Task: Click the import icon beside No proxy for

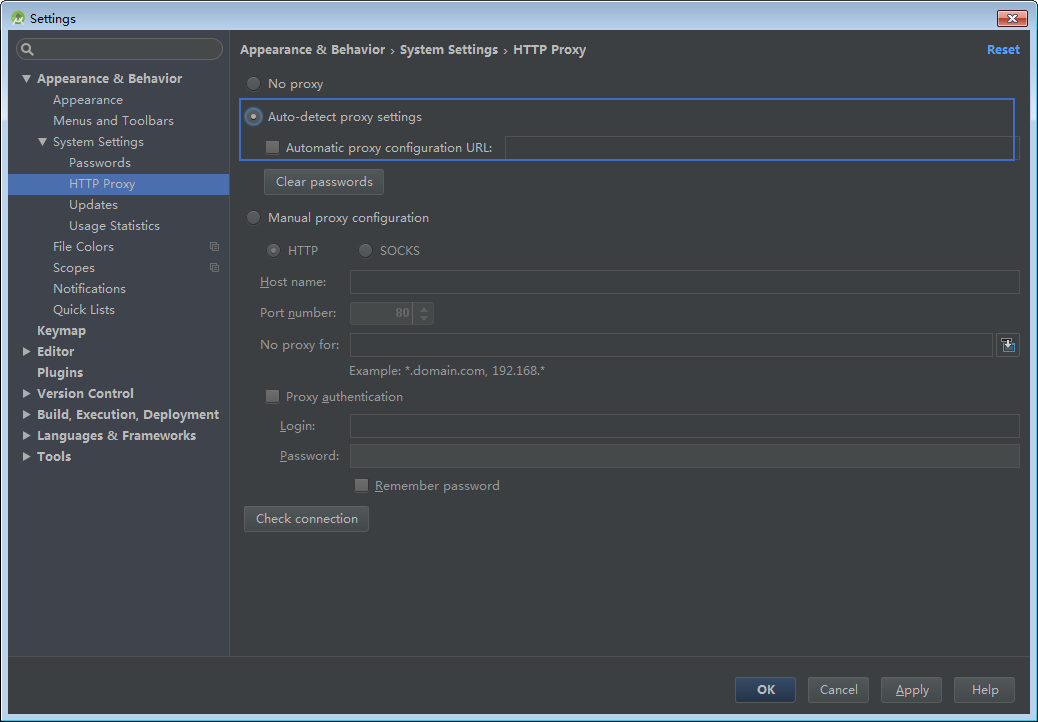Action: click(x=1008, y=345)
